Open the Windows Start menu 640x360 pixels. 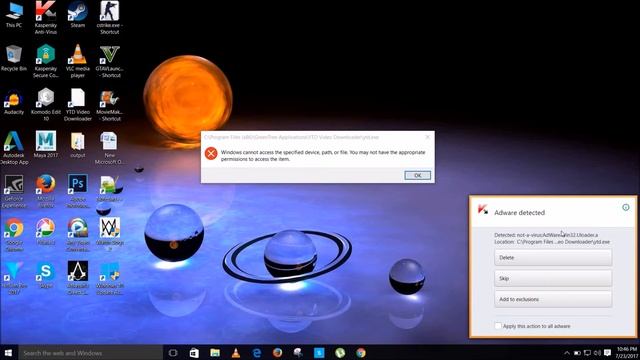[8, 353]
